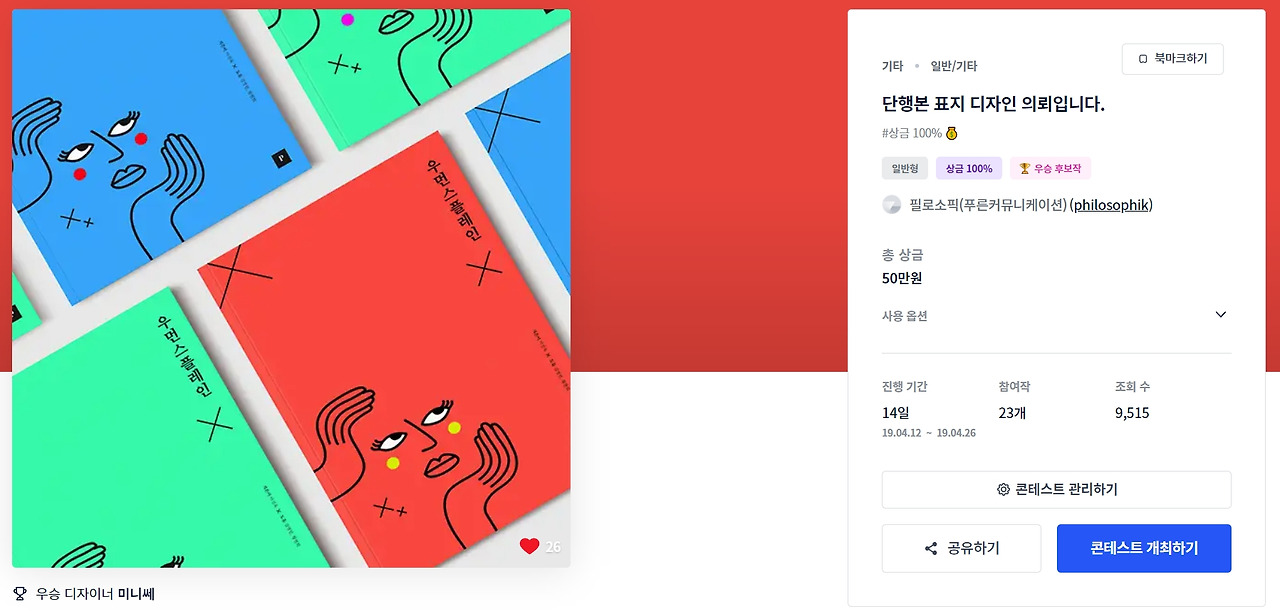Click the share icon in 공유하기

coord(931,549)
